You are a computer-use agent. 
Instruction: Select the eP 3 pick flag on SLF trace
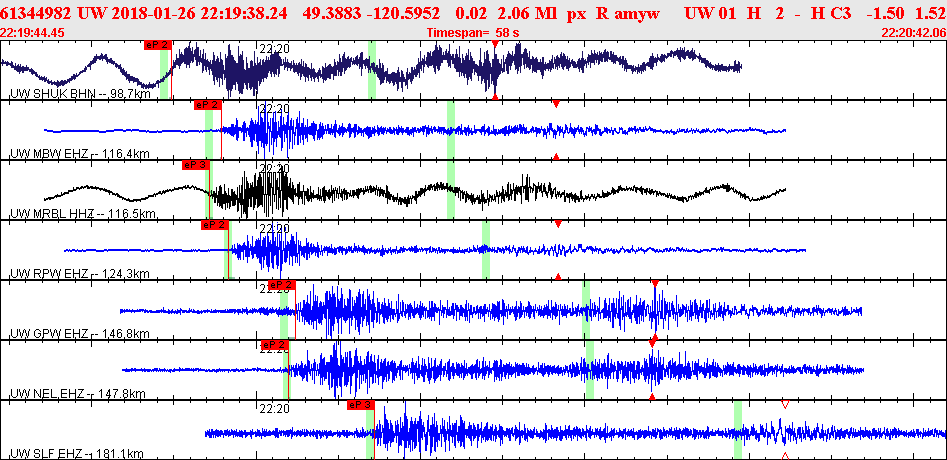coord(361,405)
